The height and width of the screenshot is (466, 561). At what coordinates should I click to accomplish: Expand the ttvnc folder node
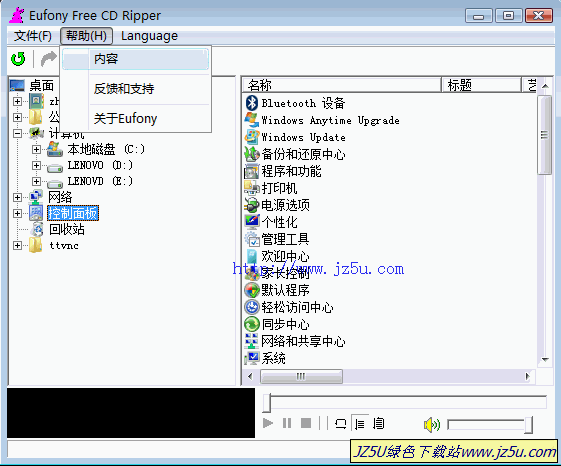pos(17,245)
